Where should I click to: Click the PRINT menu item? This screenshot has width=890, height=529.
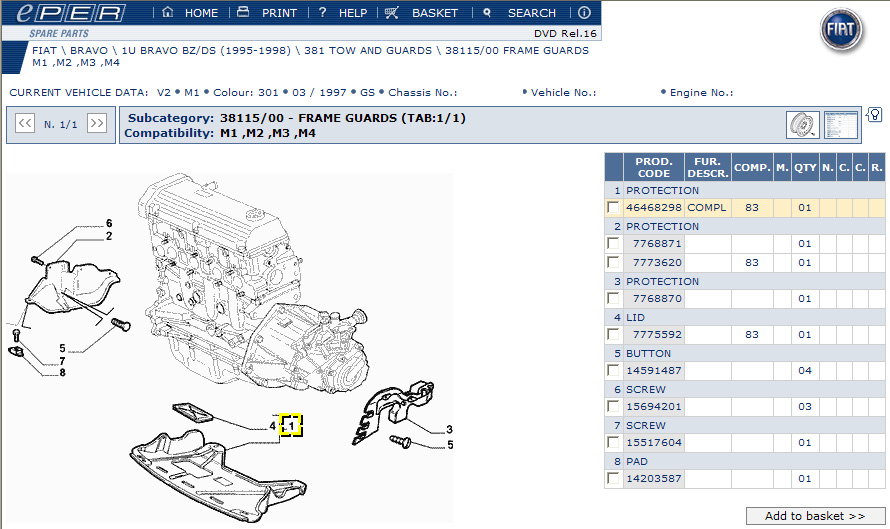[279, 13]
